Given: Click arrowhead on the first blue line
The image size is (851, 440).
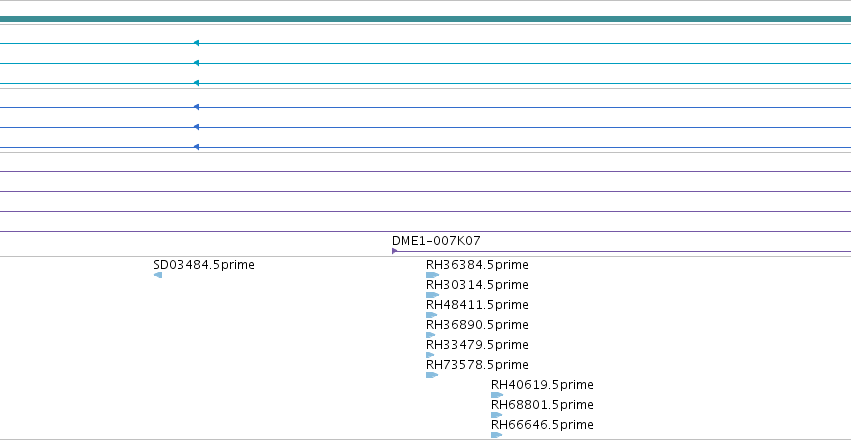Looking at the screenshot, I should tap(196, 107).
